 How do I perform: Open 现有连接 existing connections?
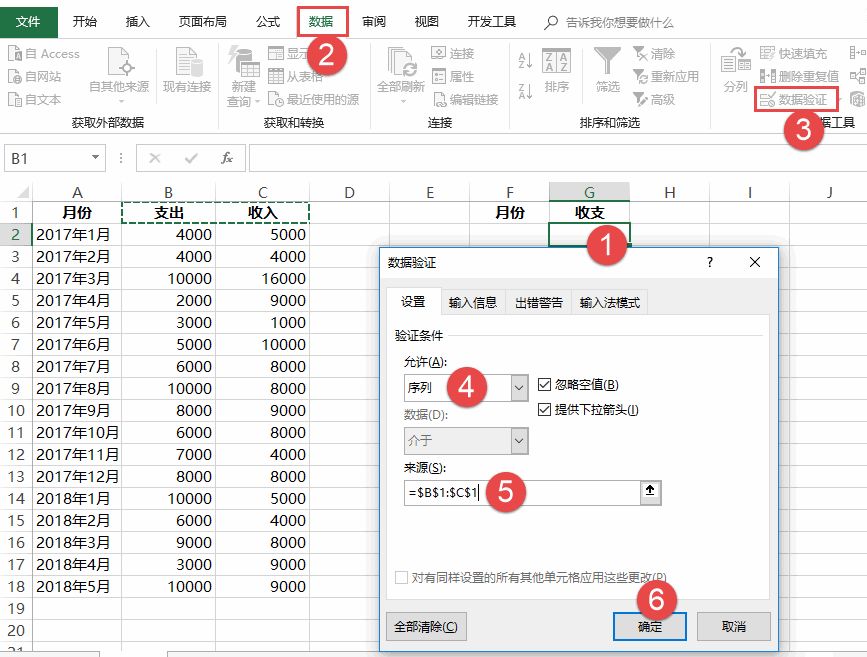click(187, 69)
